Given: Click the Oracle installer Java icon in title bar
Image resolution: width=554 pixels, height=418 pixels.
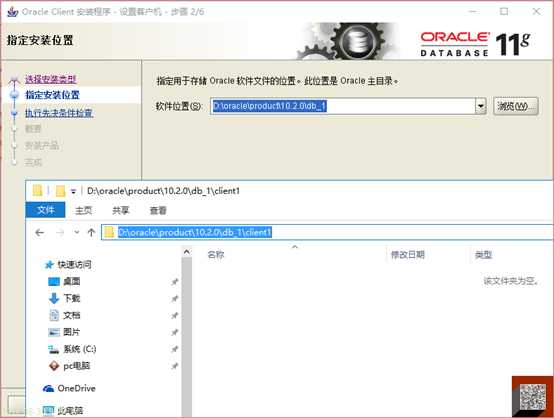Looking at the screenshot, I should (x=12, y=12).
